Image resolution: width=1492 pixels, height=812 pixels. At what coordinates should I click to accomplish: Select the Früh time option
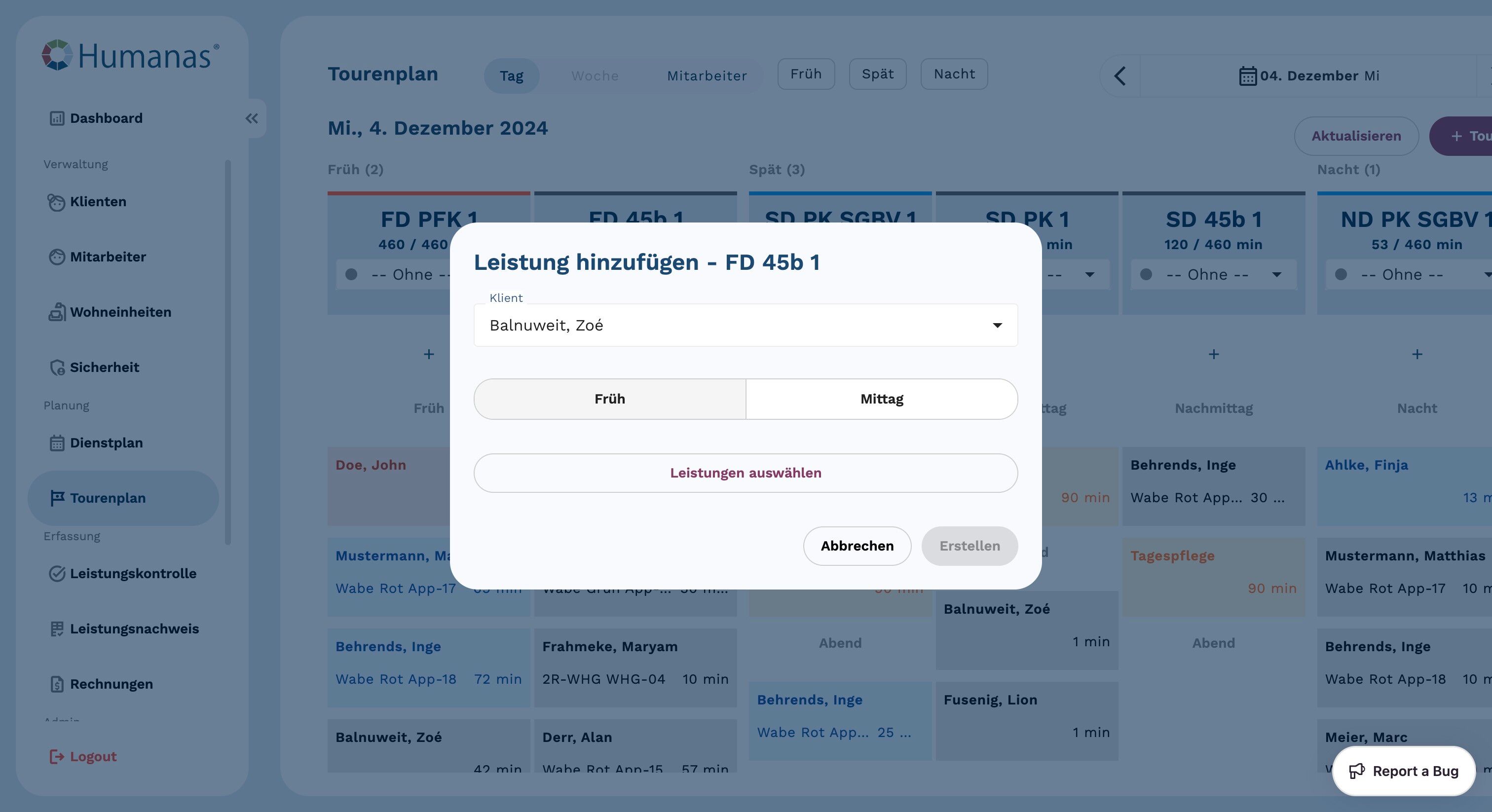pyautogui.click(x=609, y=399)
